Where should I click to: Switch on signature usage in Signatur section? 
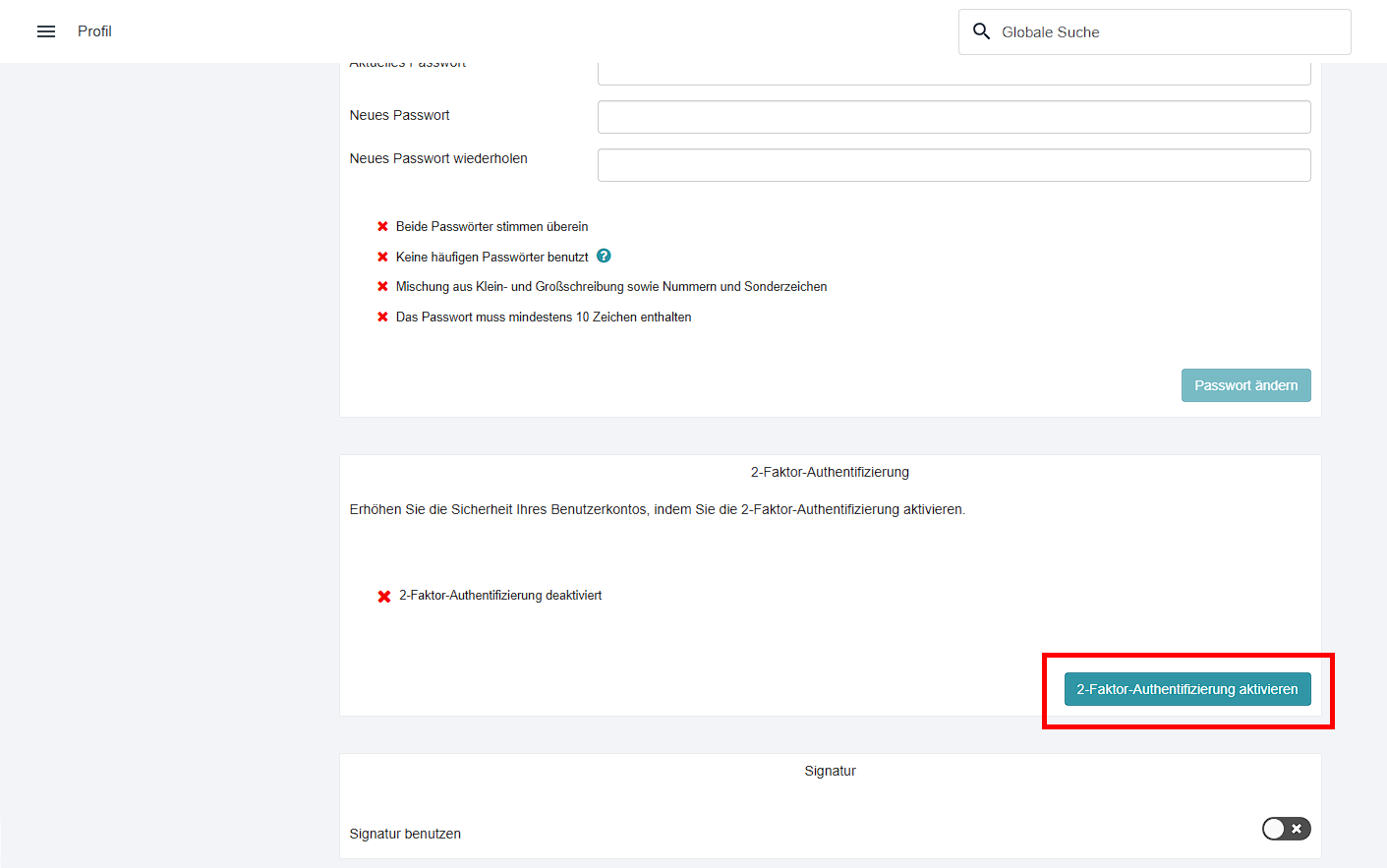(1286, 829)
